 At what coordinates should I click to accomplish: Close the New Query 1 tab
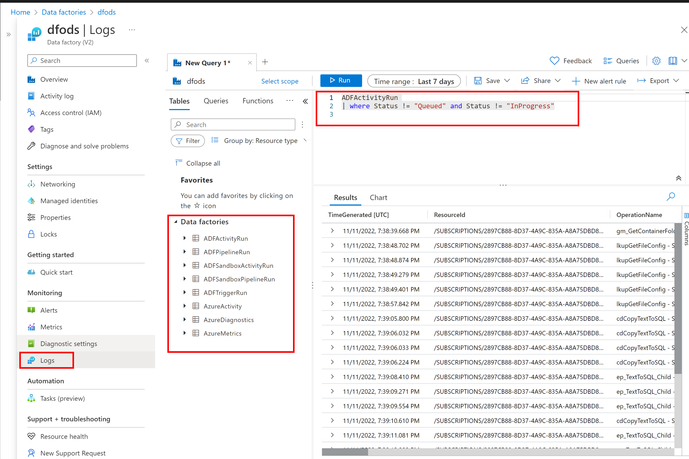click(x=250, y=63)
